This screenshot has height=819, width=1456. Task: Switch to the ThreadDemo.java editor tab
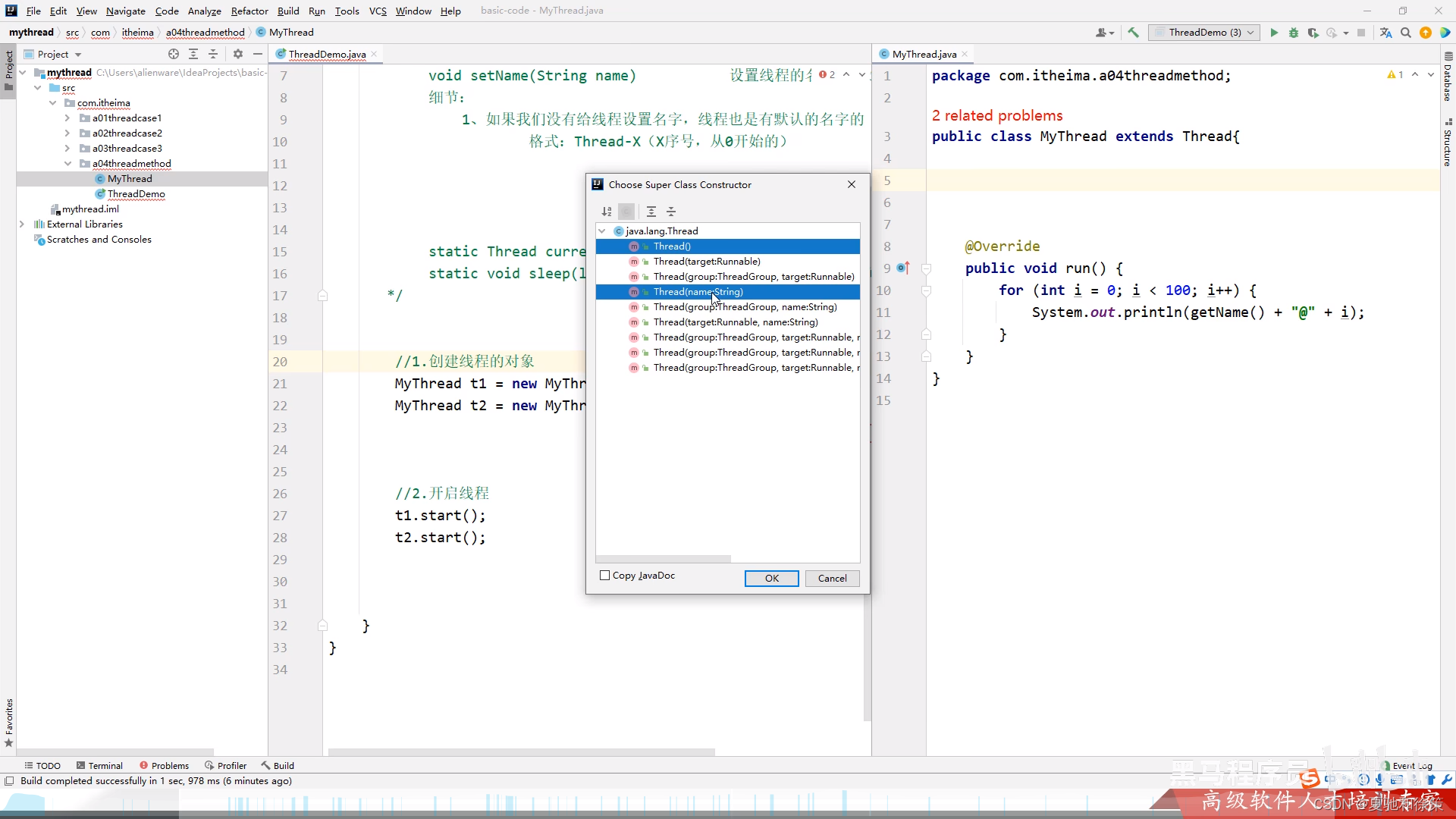tap(327, 54)
